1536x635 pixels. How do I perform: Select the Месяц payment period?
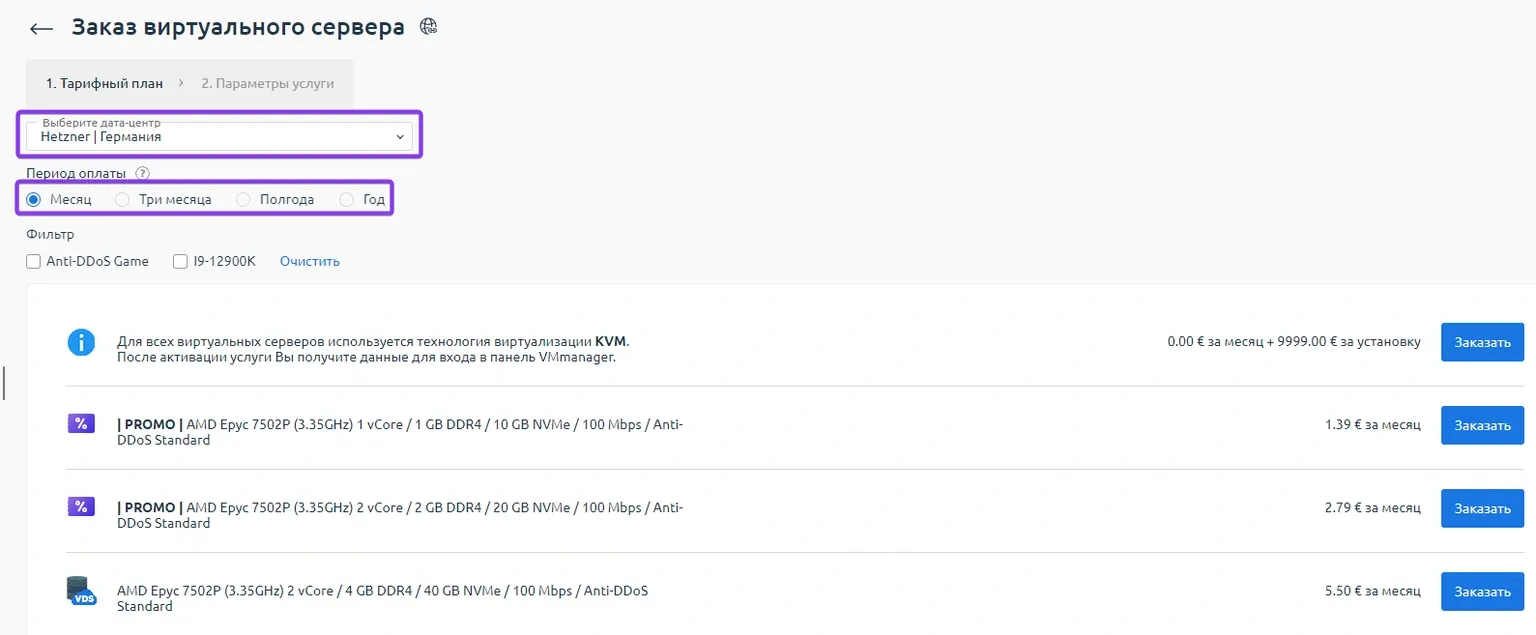point(34,200)
